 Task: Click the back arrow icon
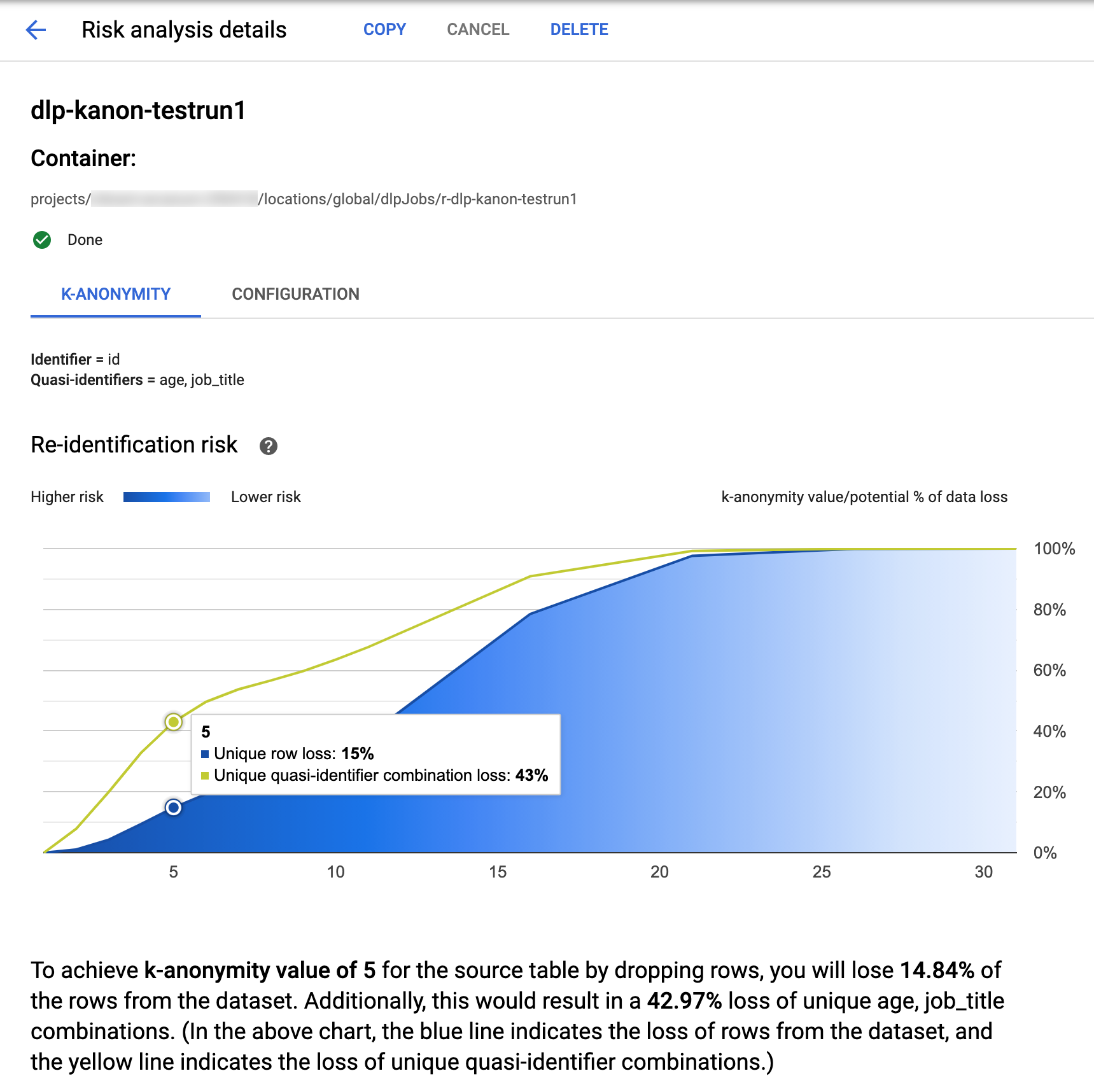click(36, 30)
